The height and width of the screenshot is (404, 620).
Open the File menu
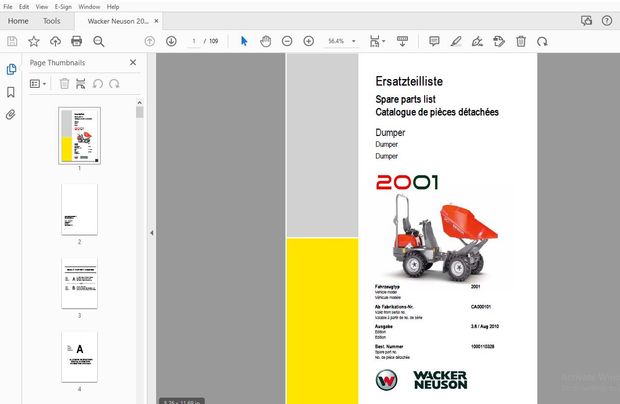(8, 7)
